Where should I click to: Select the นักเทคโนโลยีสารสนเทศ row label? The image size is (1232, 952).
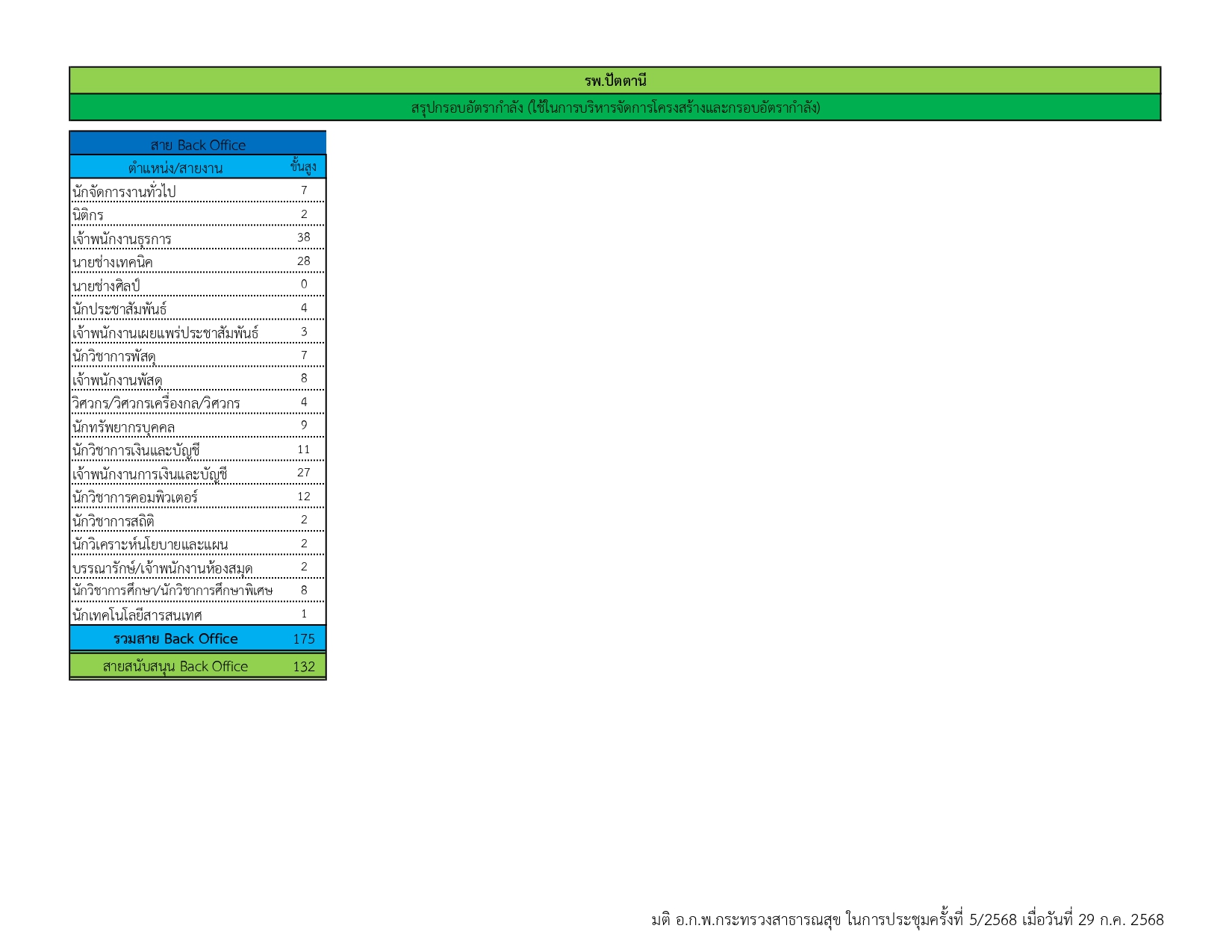click(x=137, y=616)
